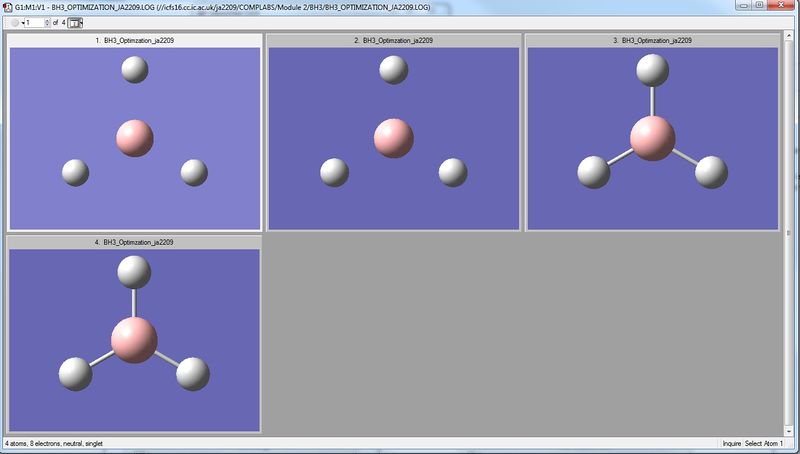Increment frame number with up stepper arrow

(47, 20)
